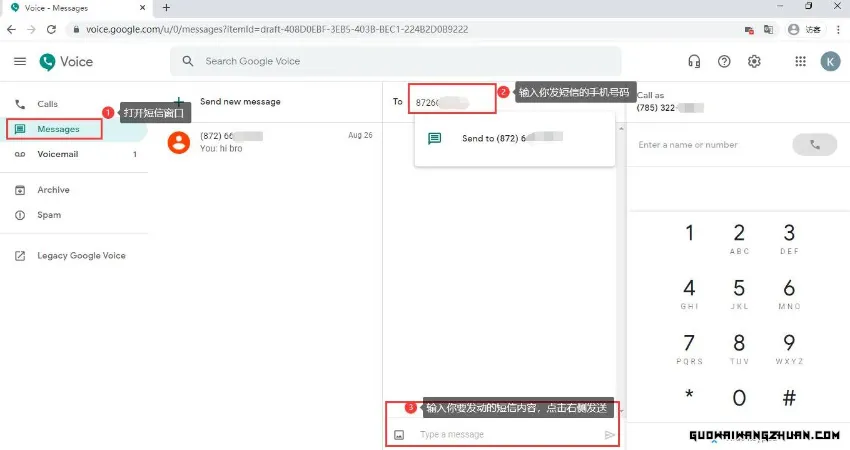Select the Voice - Messages browser tab
Image resolution: width=850 pixels, height=450 pixels.
tap(76, 8)
